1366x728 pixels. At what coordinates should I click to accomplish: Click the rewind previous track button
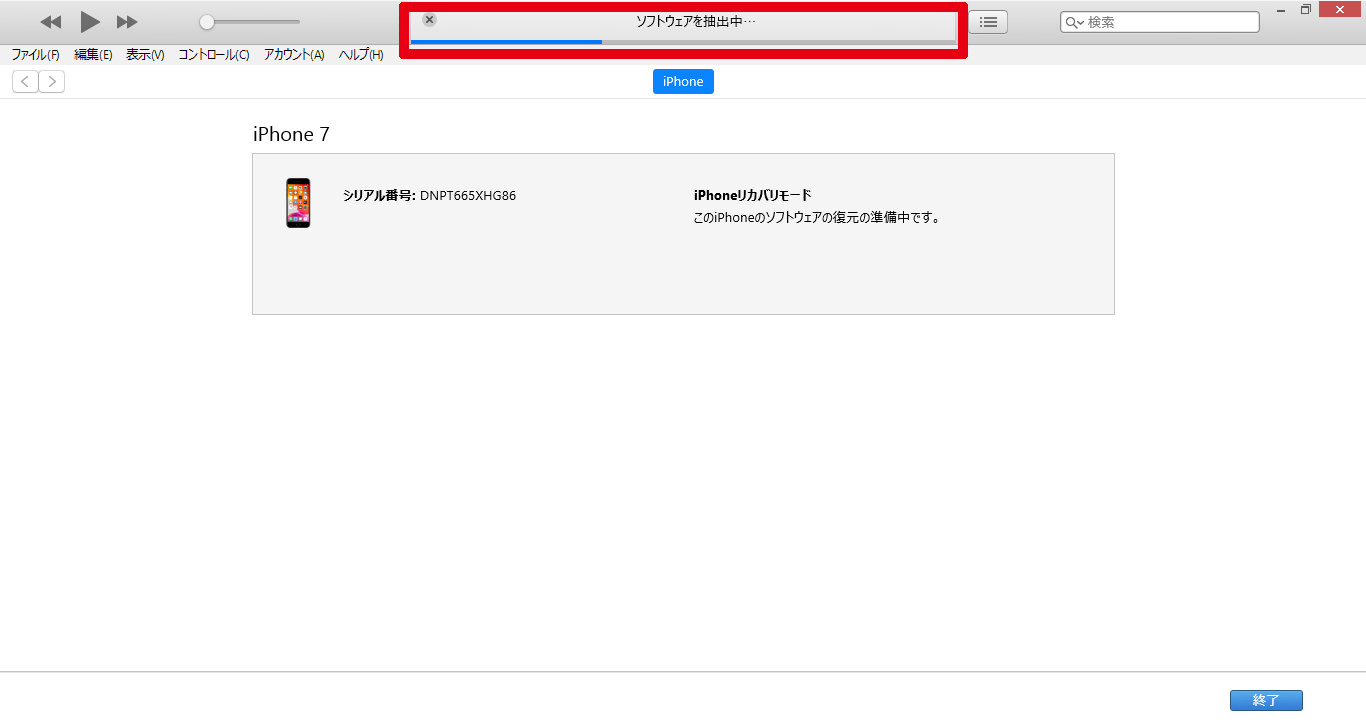(51, 22)
